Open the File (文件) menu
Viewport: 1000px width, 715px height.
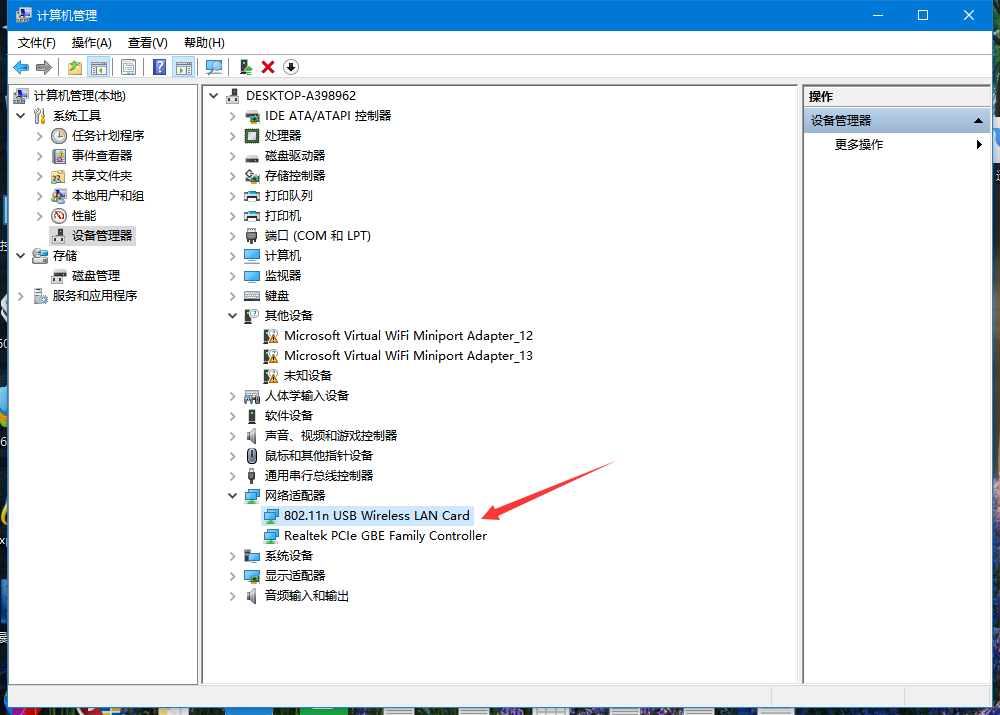pyautogui.click(x=36, y=43)
